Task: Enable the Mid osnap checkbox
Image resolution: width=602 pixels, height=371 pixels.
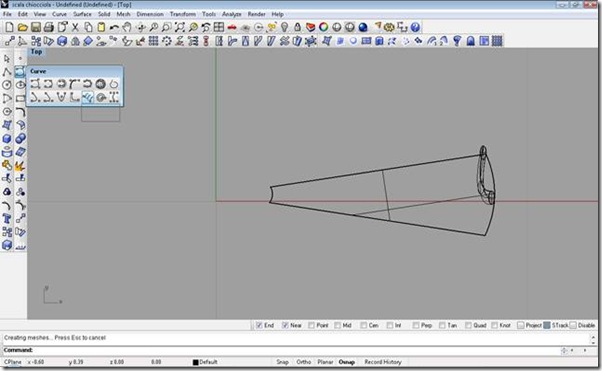Action: pos(337,325)
